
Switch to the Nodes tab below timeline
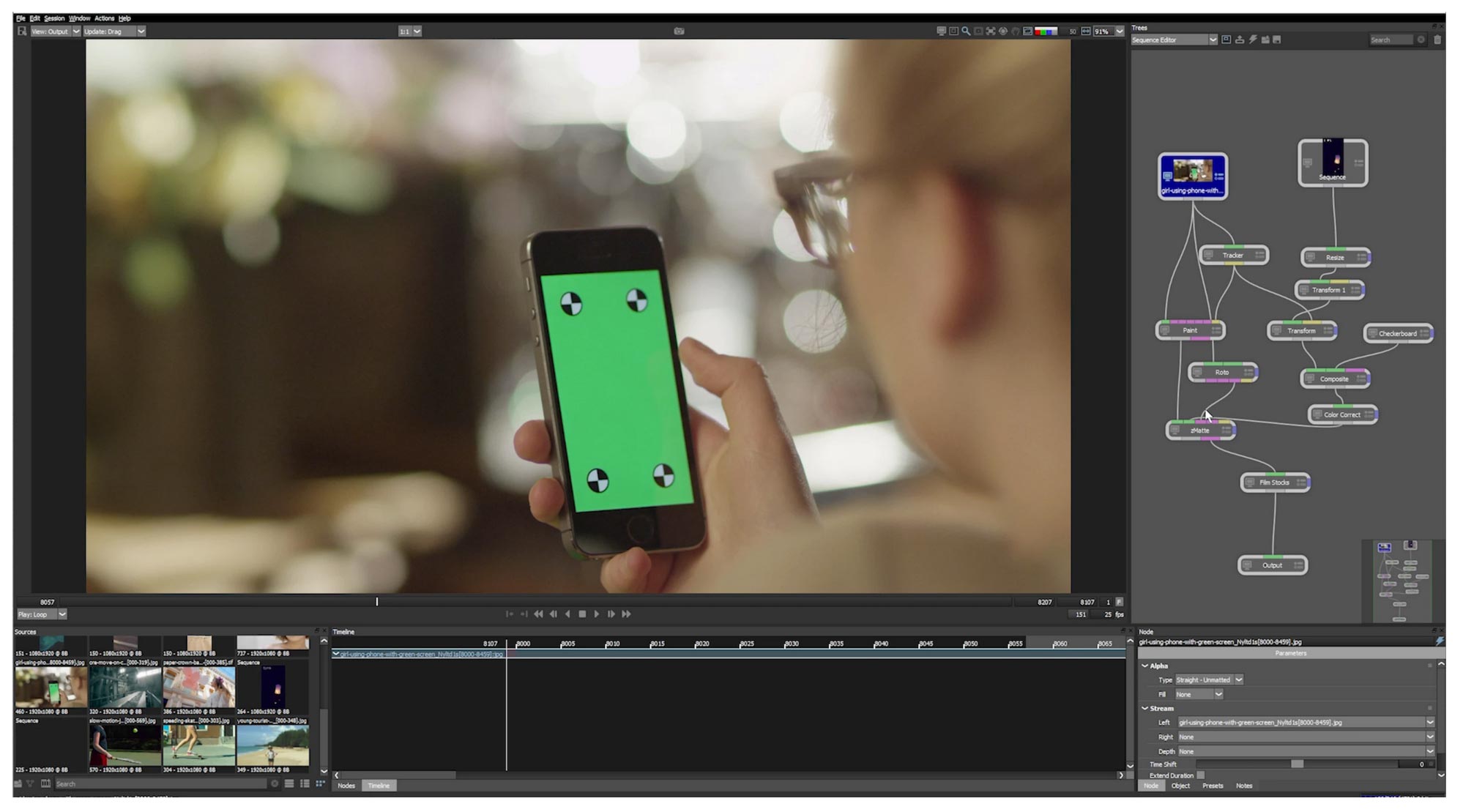pyautogui.click(x=346, y=786)
